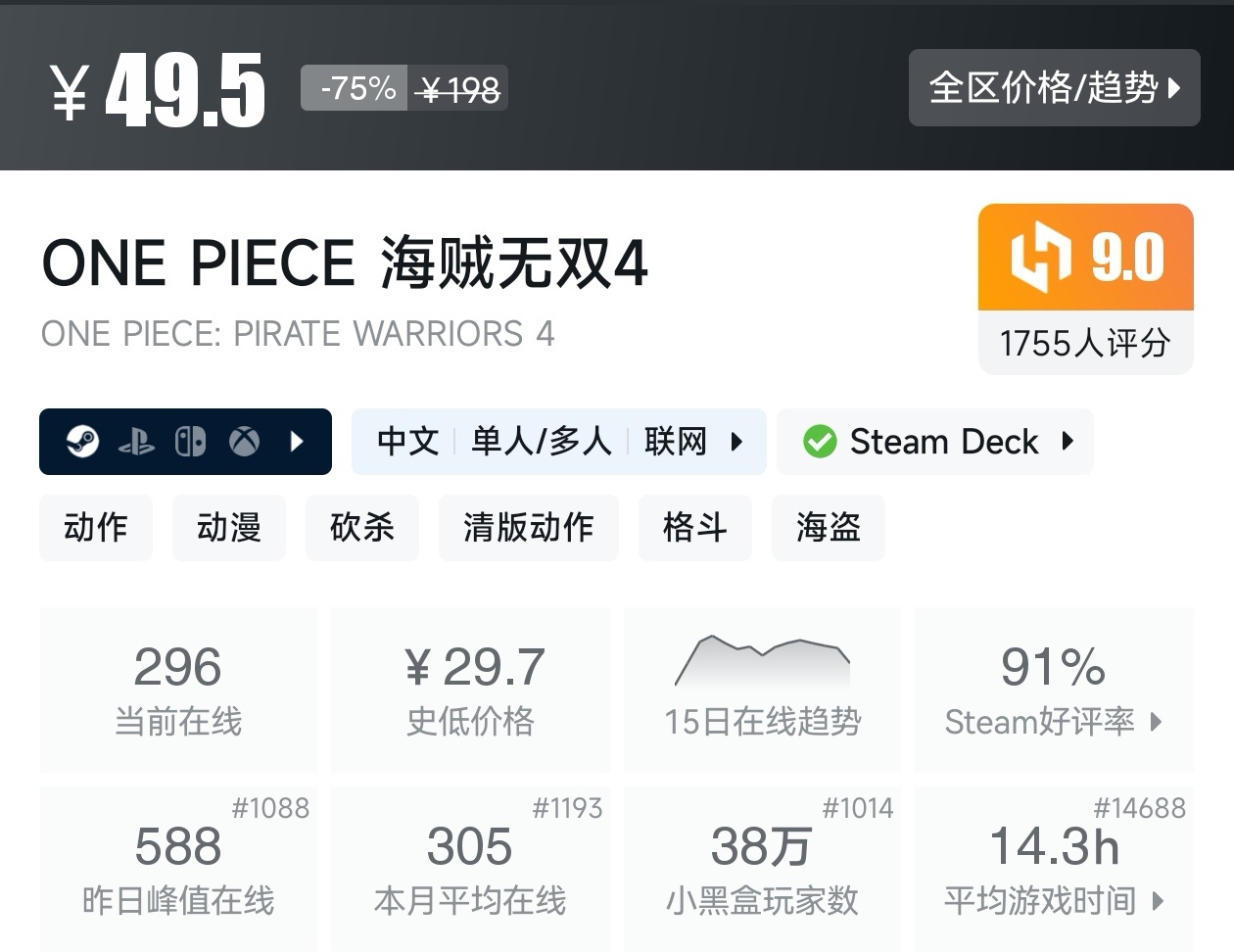Click the Xbox platform icon
The image size is (1234, 952).
244,442
